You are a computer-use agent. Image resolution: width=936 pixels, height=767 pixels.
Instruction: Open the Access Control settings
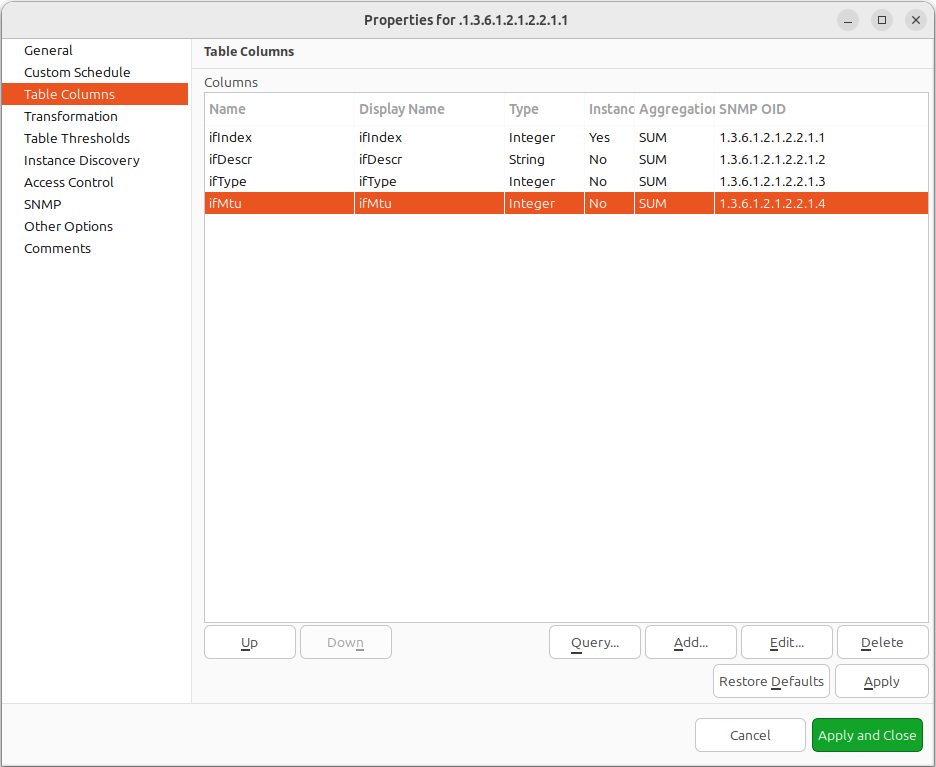coord(68,182)
